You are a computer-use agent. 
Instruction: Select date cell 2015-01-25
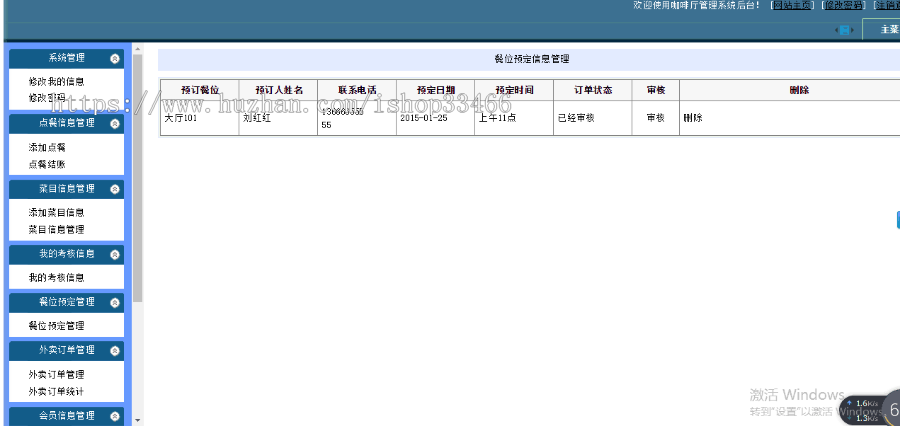tap(436, 118)
